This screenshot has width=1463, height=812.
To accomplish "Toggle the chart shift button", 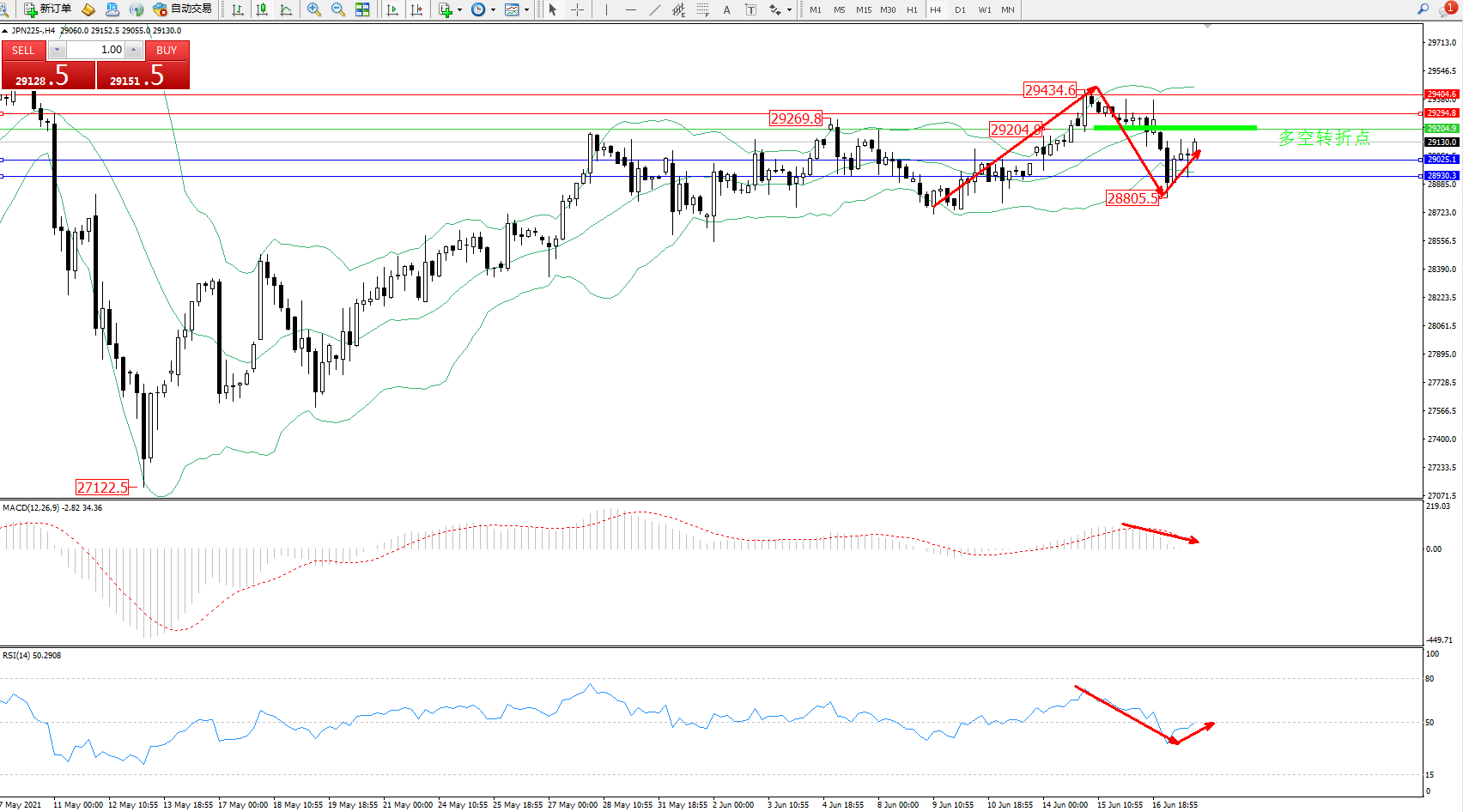I will tap(416, 9).
